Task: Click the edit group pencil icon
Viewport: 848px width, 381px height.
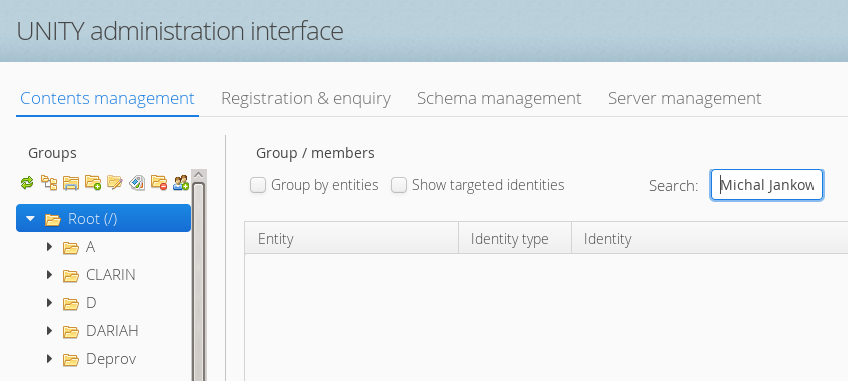Action: pyautogui.click(x=115, y=183)
